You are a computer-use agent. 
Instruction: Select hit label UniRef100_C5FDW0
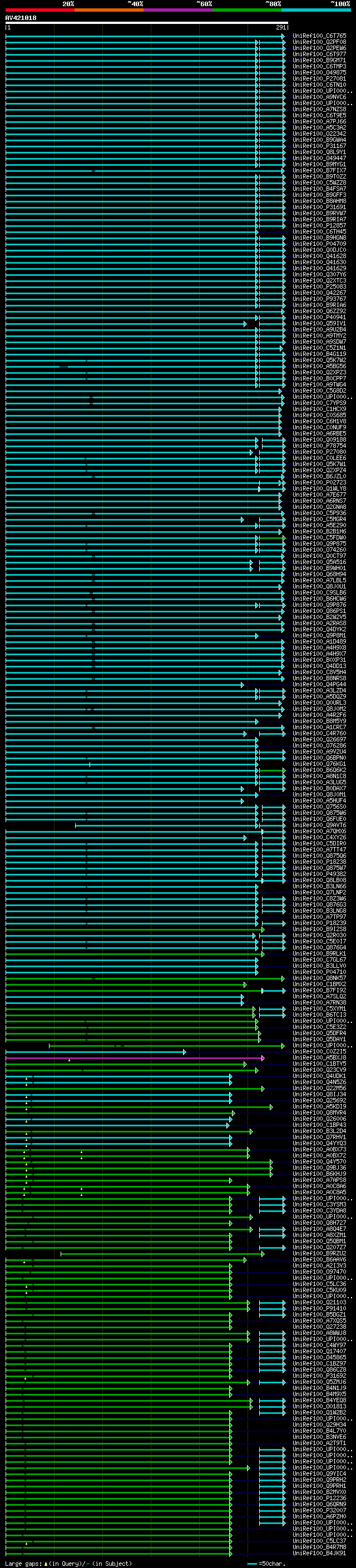319,537
